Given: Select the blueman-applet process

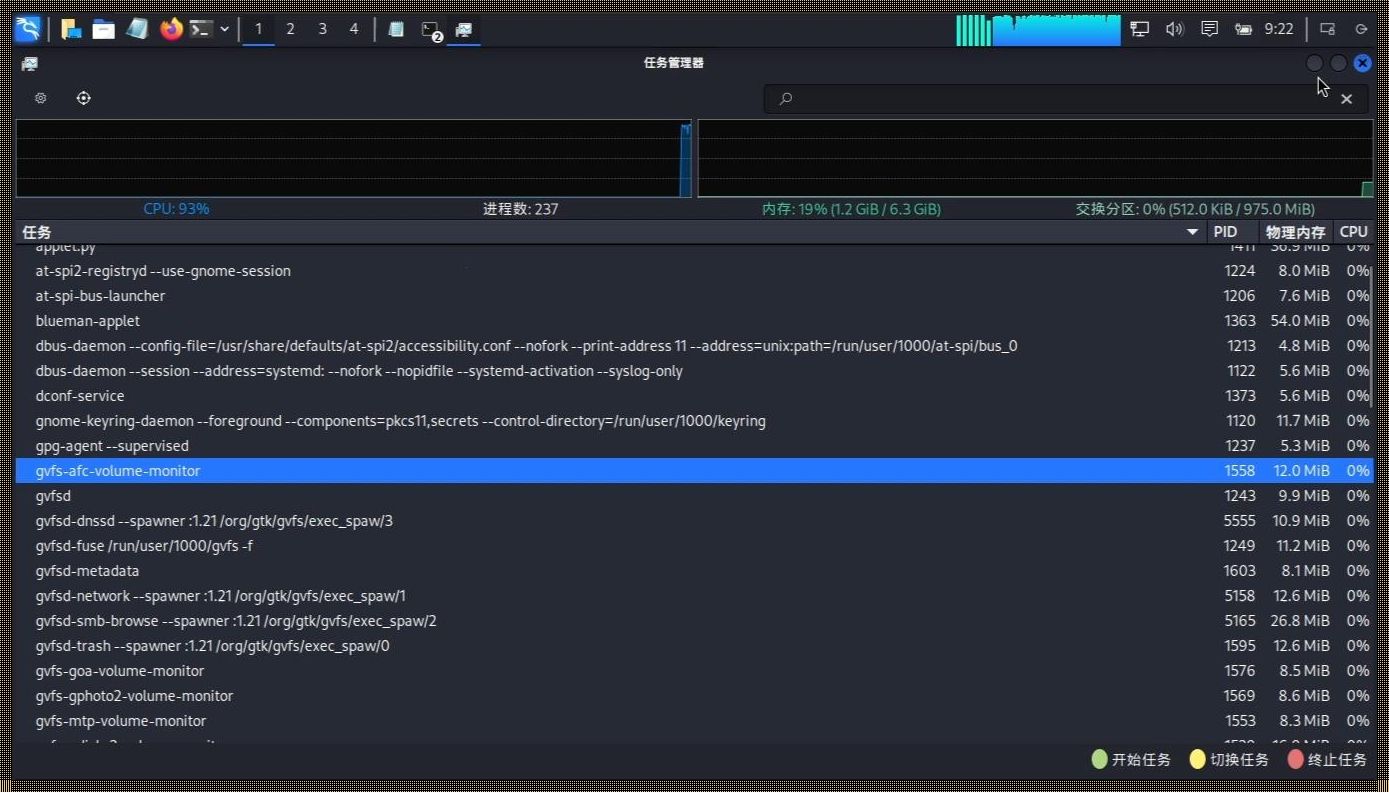Looking at the screenshot, I should click(x=694, y=321).
